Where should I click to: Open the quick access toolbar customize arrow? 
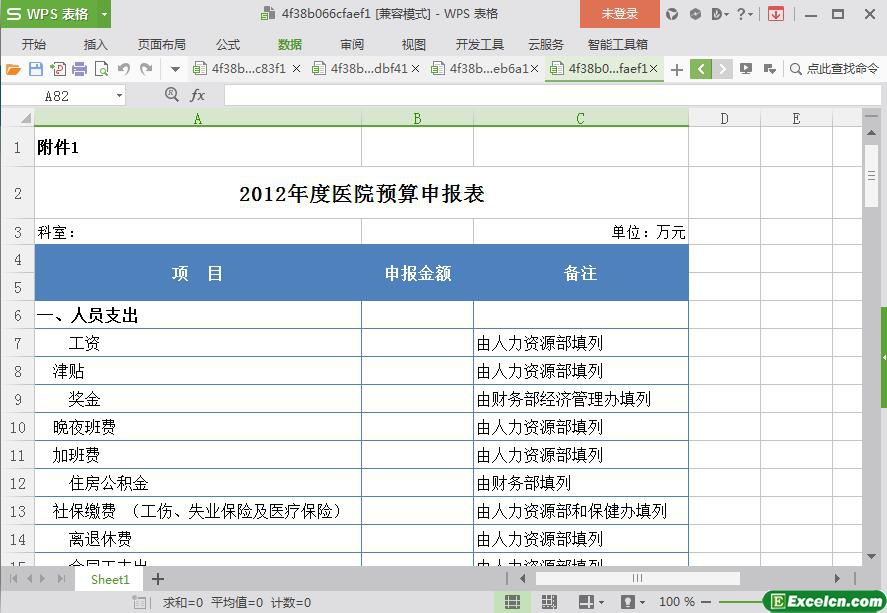[175, 70]
